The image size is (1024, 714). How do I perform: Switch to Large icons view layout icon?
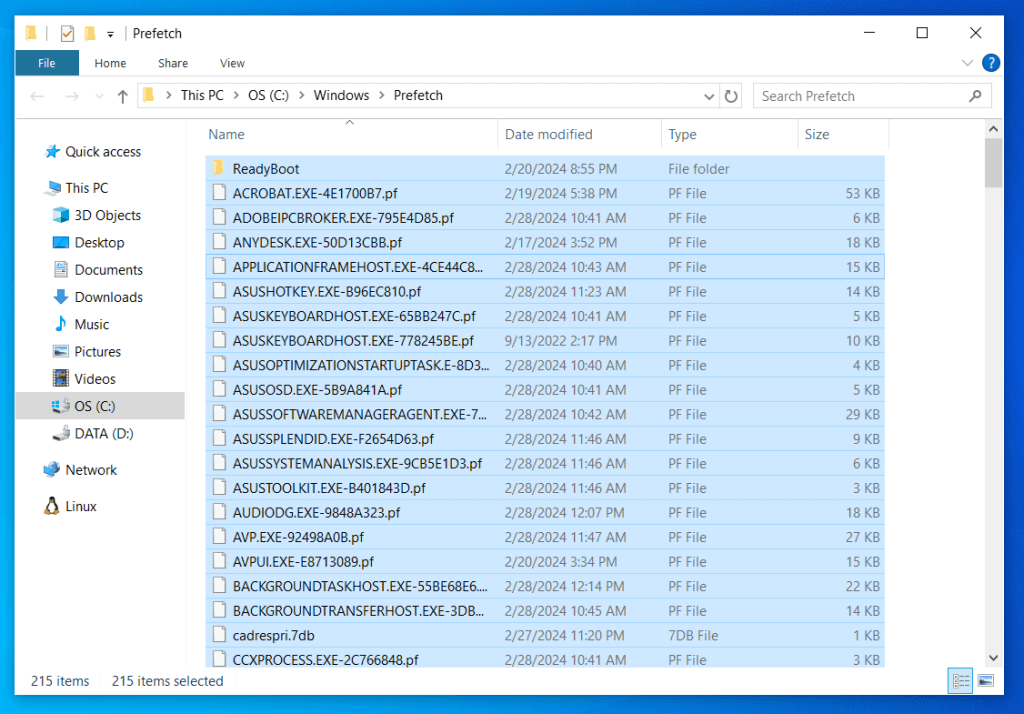pos(985,681)
